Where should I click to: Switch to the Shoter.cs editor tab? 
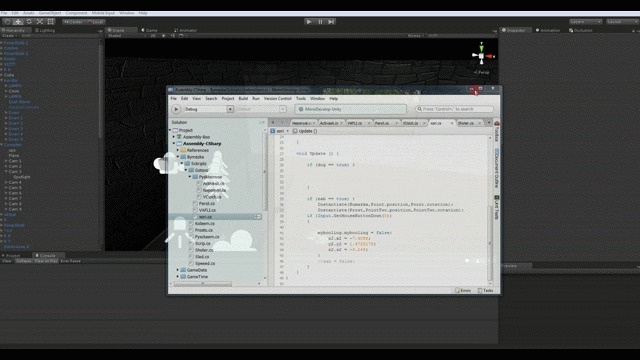pos(466,123)
